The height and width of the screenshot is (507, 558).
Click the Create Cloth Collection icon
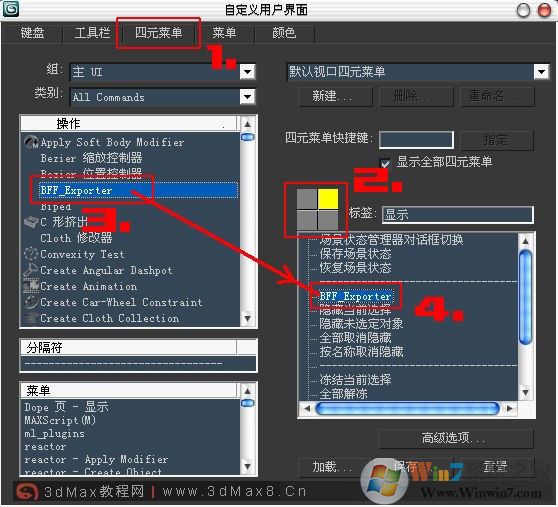tap(31, 318)
